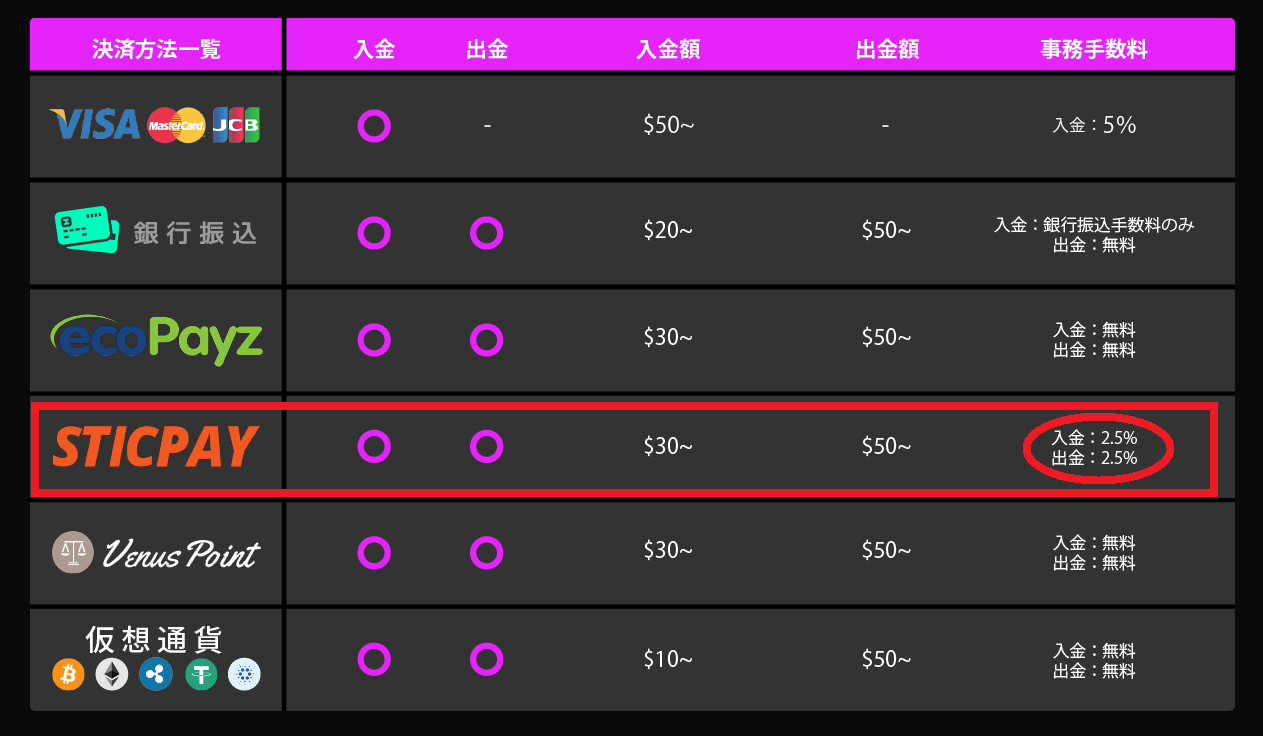Click the Cardano coin icon
This screenshot has height=736, width=1263.
[244, 675]
